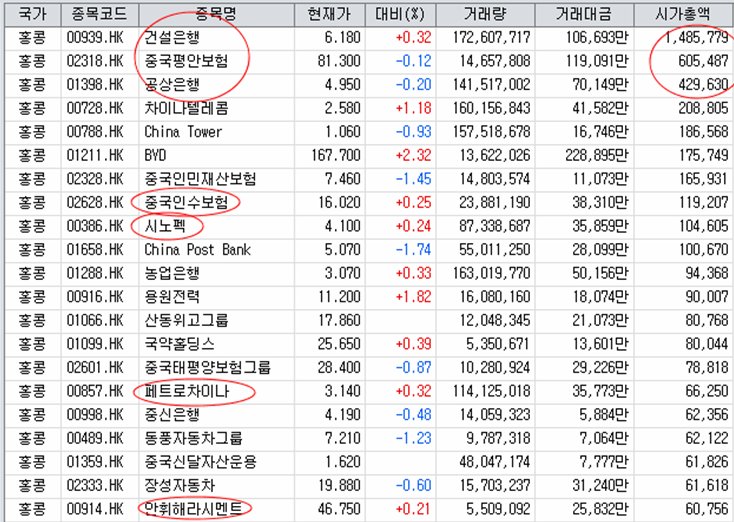734x522 pixels.
Task: Select the China Post Bank stock name
Action: point(198,250)
